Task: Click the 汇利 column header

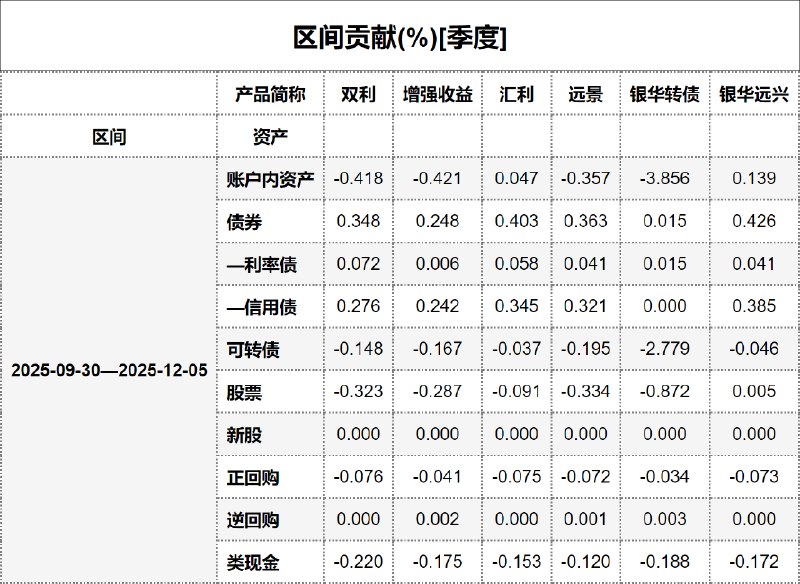Action: [516, 95]
